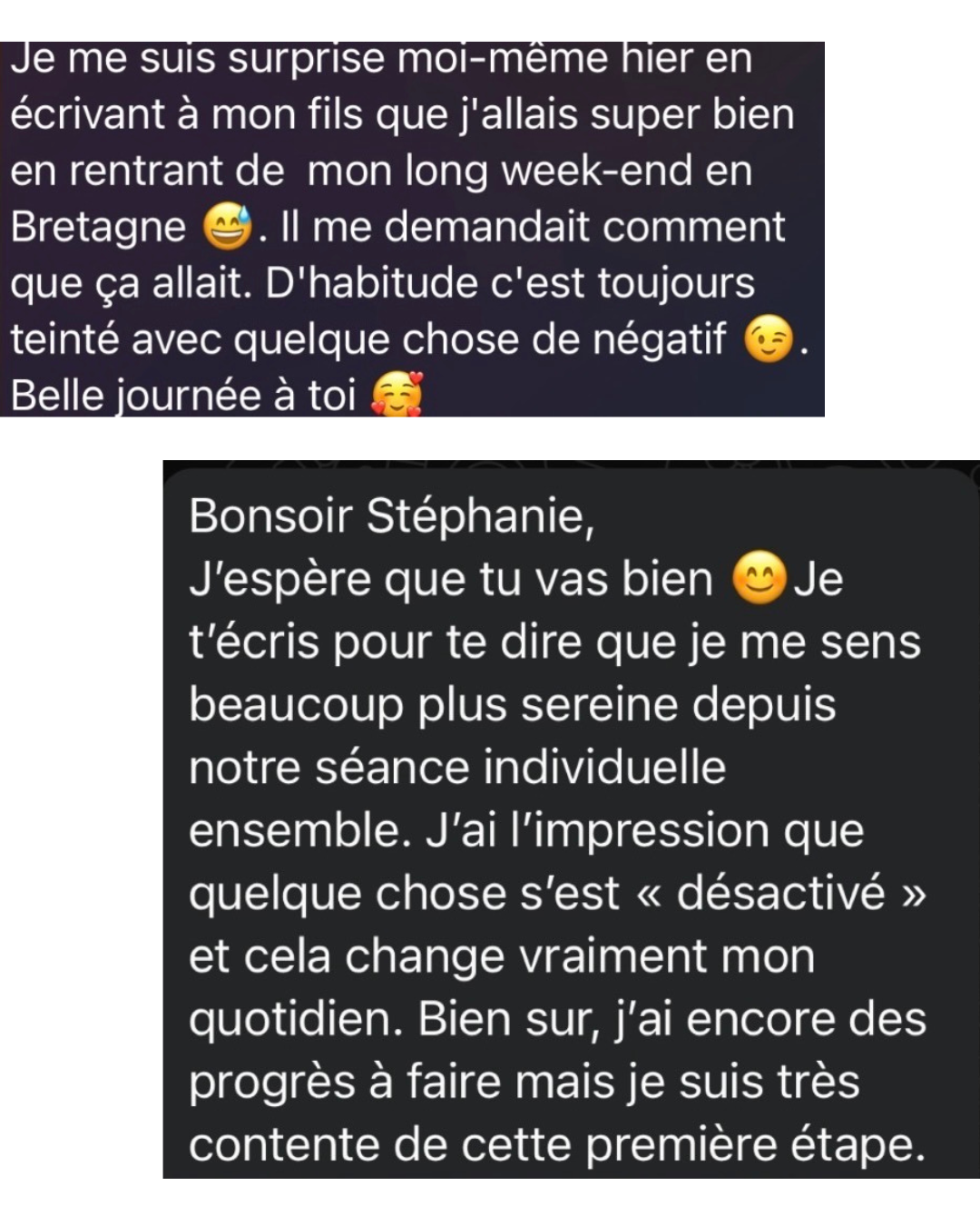Click the greeting 'Bonsoir Stéphanie,'
Viewport: 980px width, 1225px height.
tap(392, 517)
